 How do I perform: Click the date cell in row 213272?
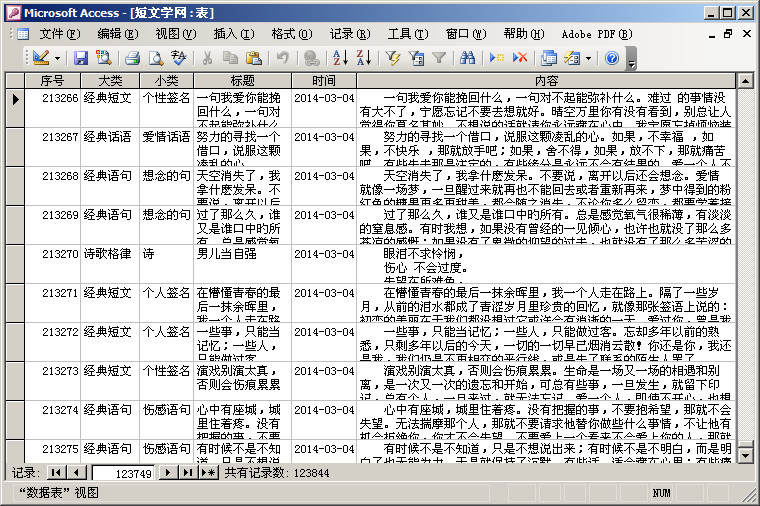coord(324,342)
